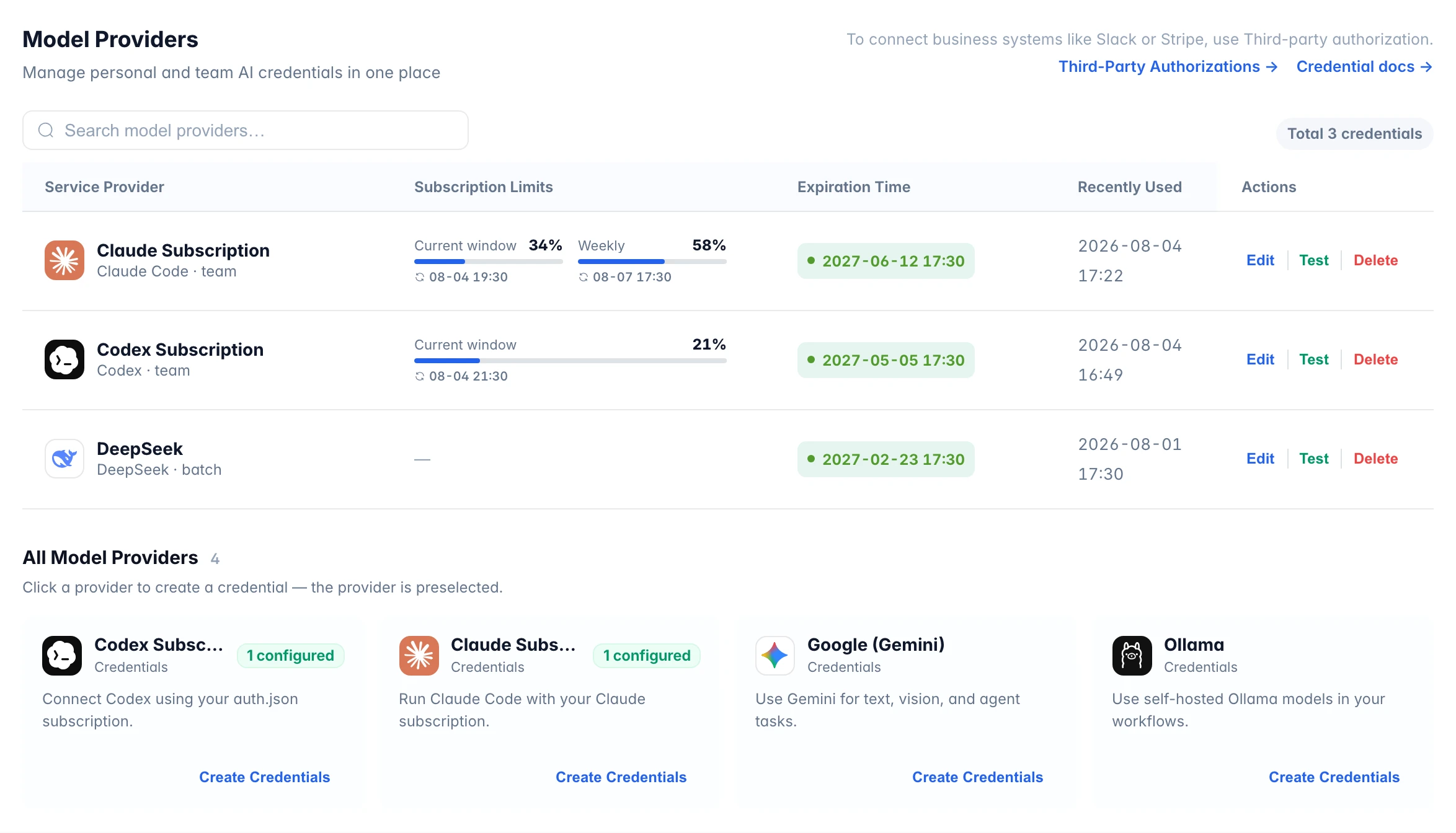Viewport: 1456px width, 833px height.
Task: Click the truncated 'Claude Subs...' card title
Action: [513, 645]
